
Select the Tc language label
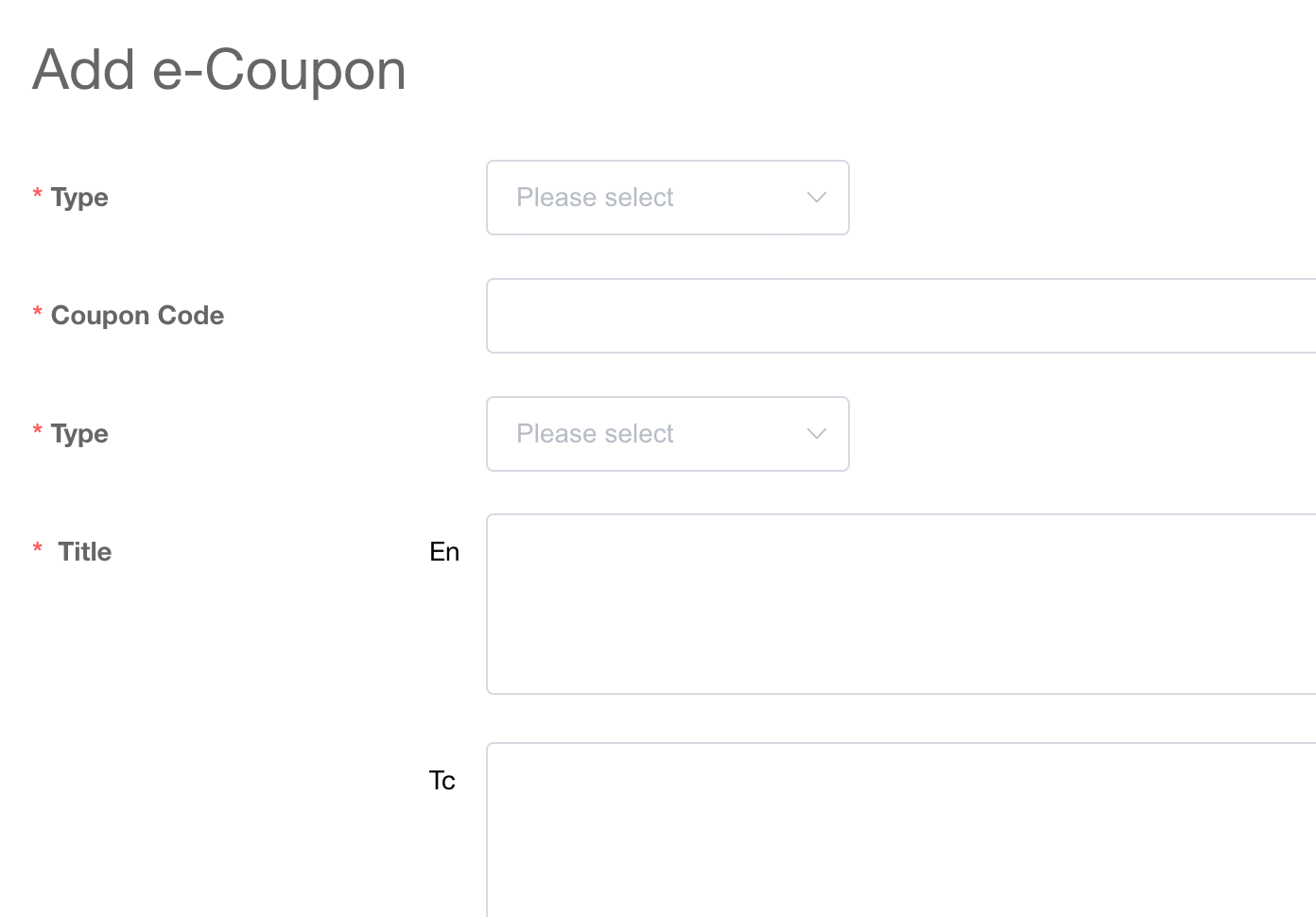tap(442, 781)
